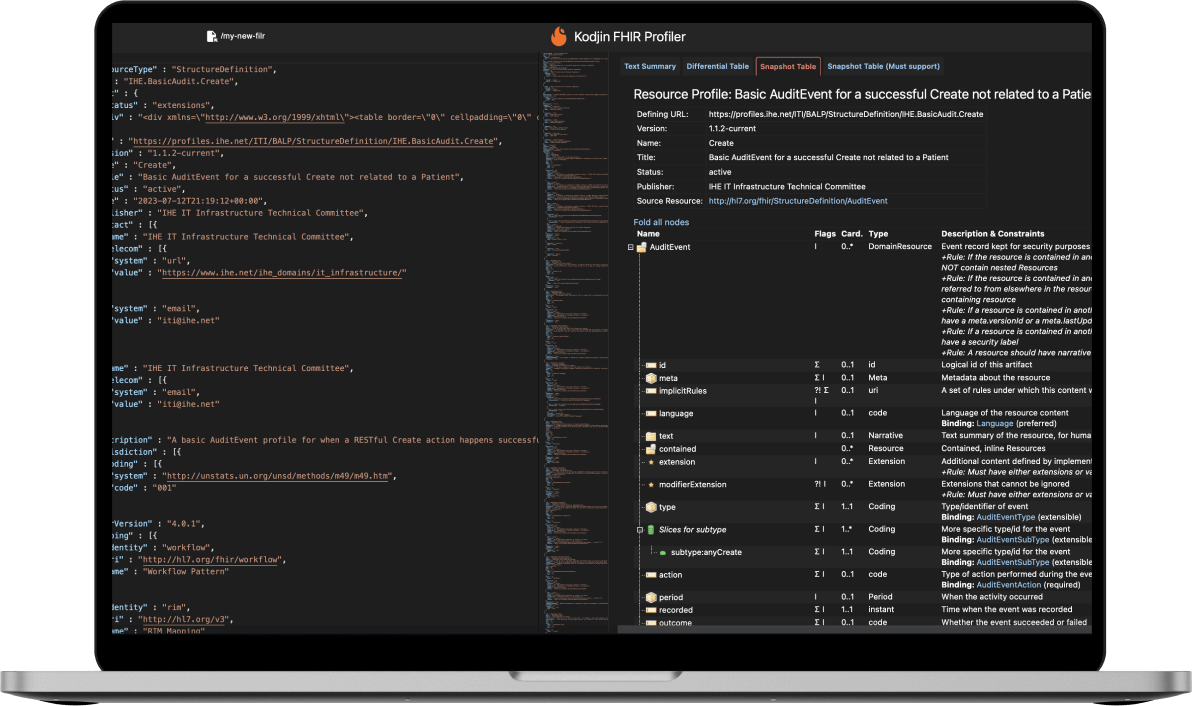Click the star icon beside extension
This screenshot has width=1193, height=706.
pos(651,462)
